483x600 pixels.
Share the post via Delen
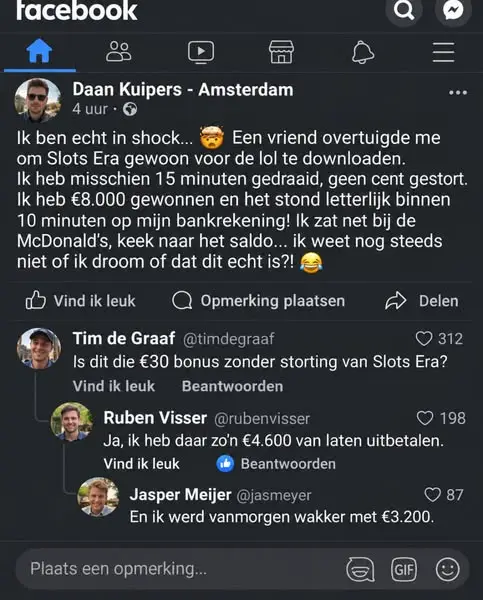(x=421, y=301)
